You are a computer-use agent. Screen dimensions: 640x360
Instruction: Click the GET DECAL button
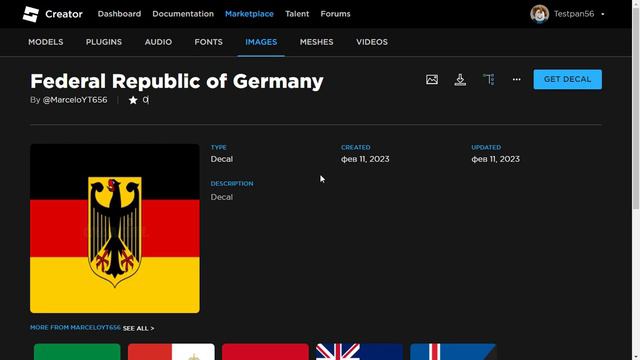pos(567,79)
